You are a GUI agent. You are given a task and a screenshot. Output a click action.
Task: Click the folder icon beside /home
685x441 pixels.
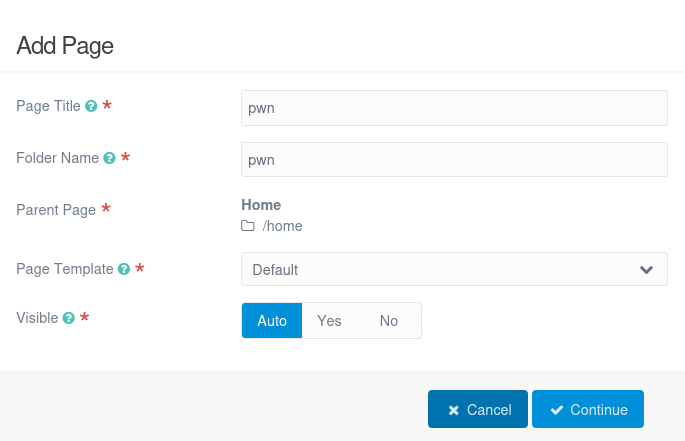[248, 226]
